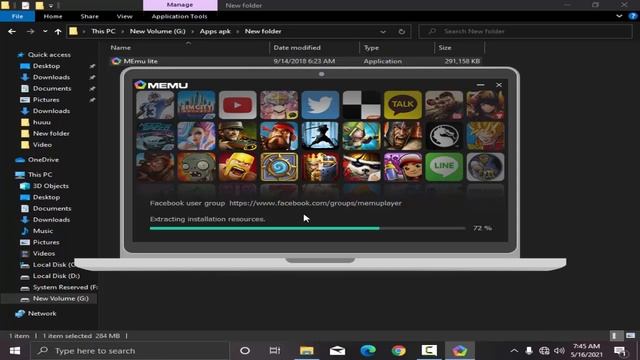This screenshot has height=360, width=640.
Task: Close the MEmu installer window
Action: click(x=499, y=85)
